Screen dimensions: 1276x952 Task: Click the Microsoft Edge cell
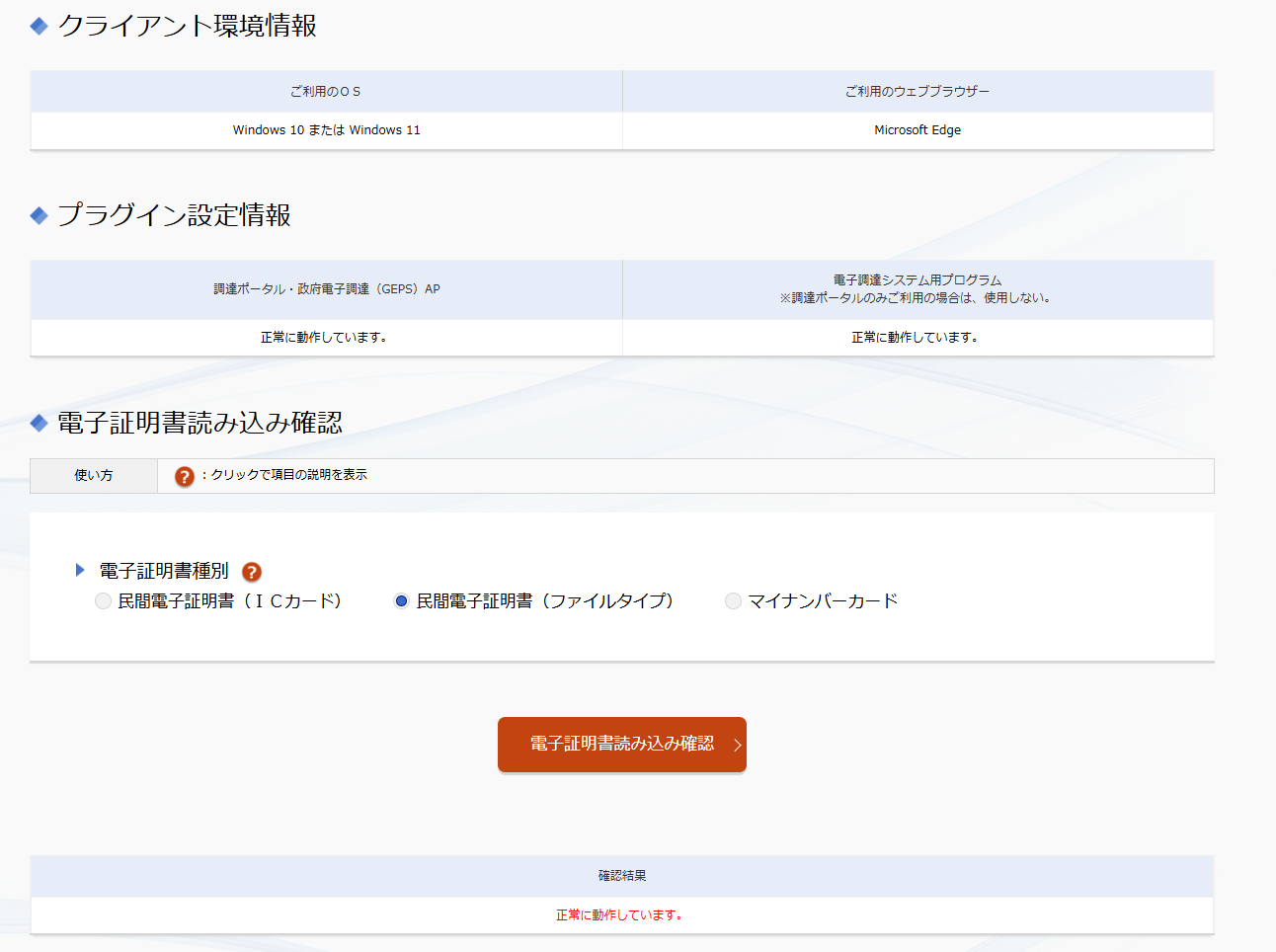coord(917,130)
